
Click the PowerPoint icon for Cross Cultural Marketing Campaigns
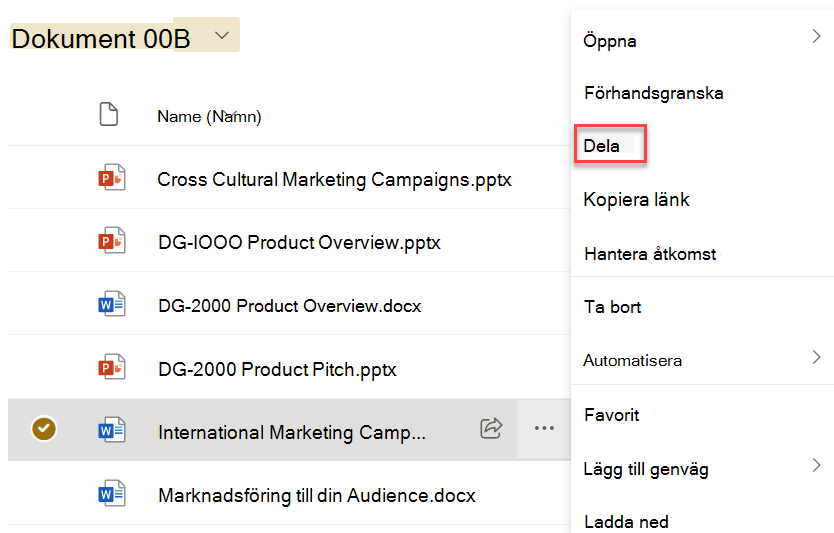112,177
